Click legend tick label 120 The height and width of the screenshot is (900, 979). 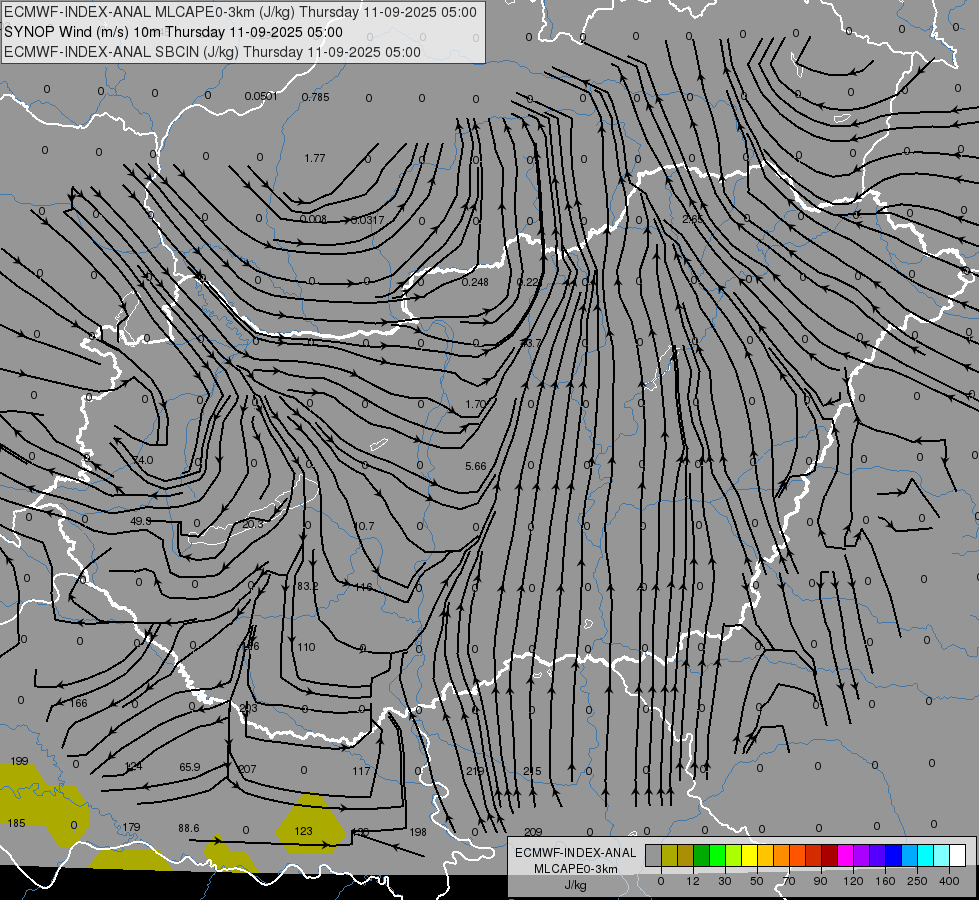[x=853, y=881]
